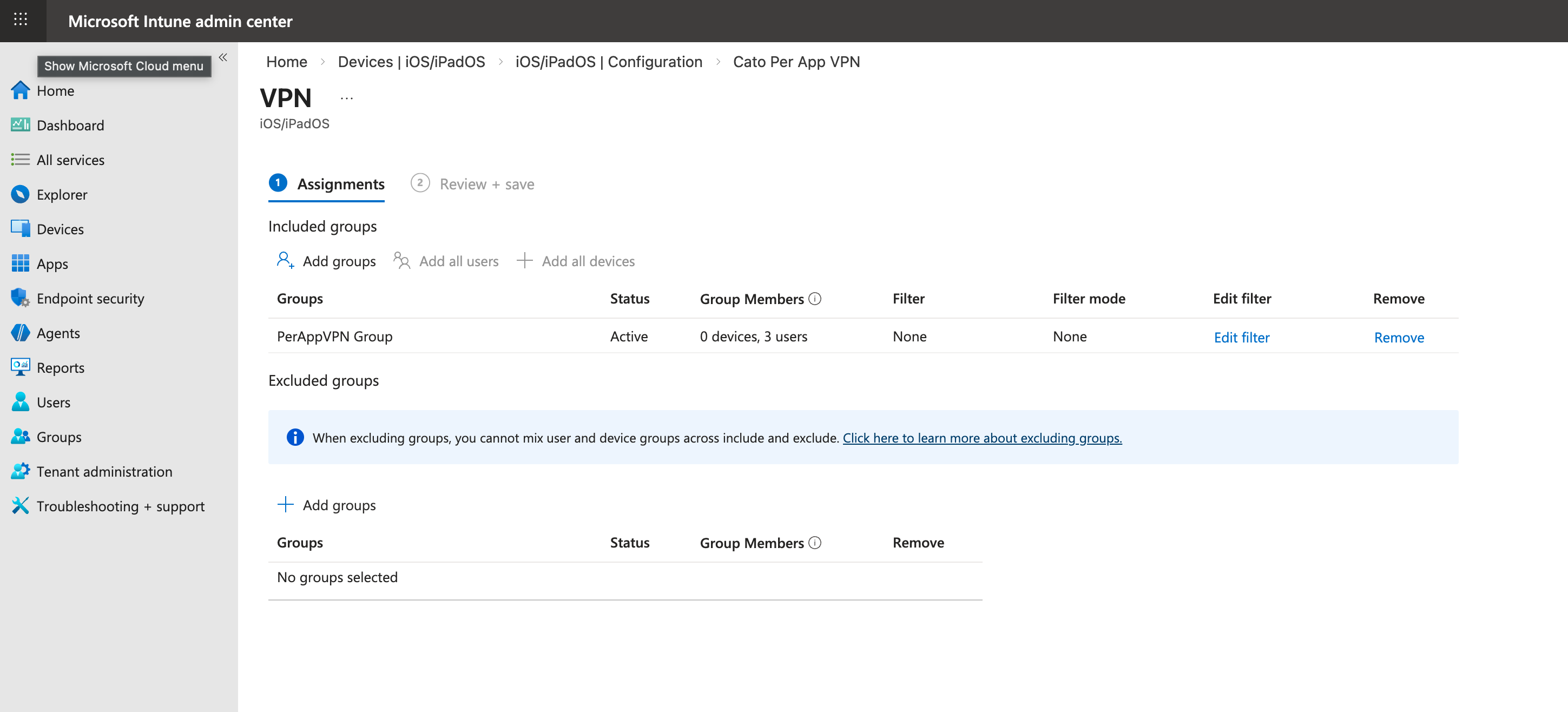Click the step 1 circle for Assignments
The width and height of the screenshot is (1568, 712).
tap(278, 182)
